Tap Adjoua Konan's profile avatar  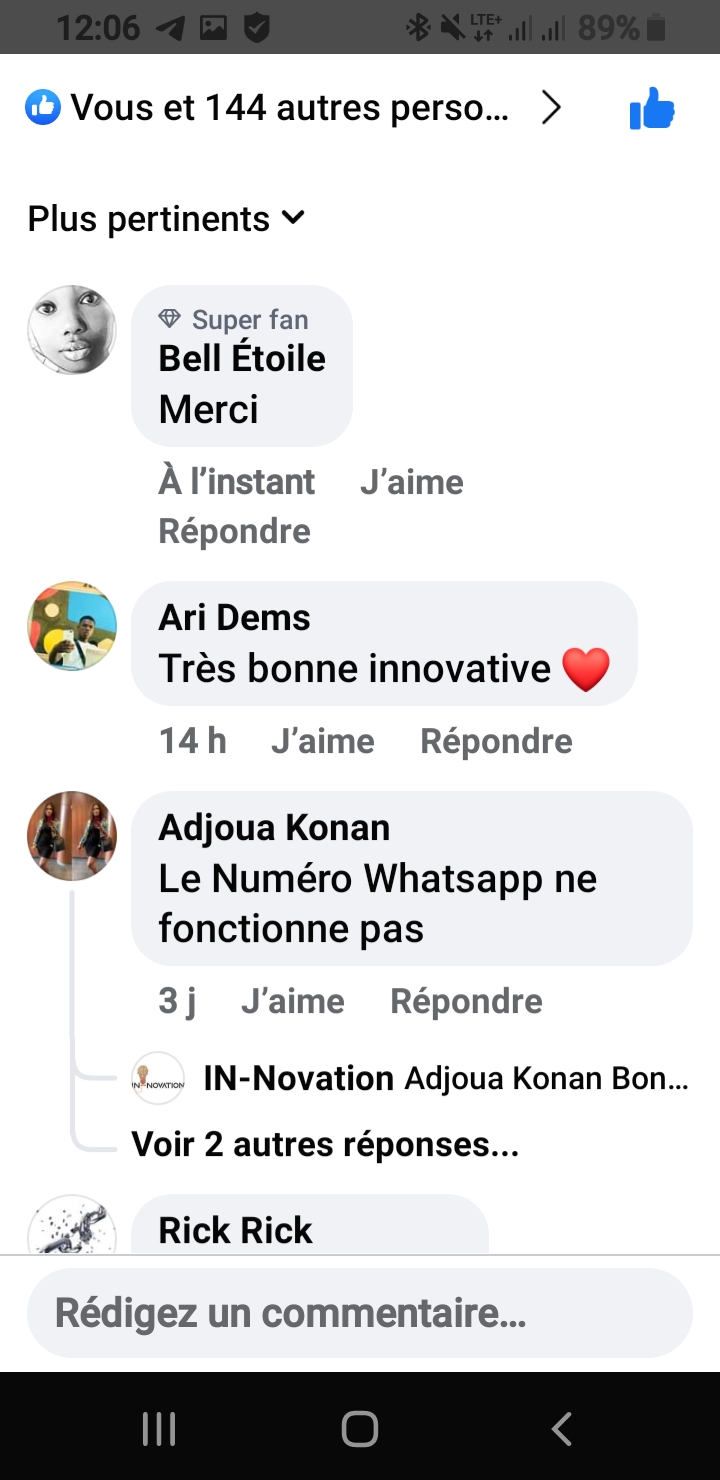coord(72,836)
